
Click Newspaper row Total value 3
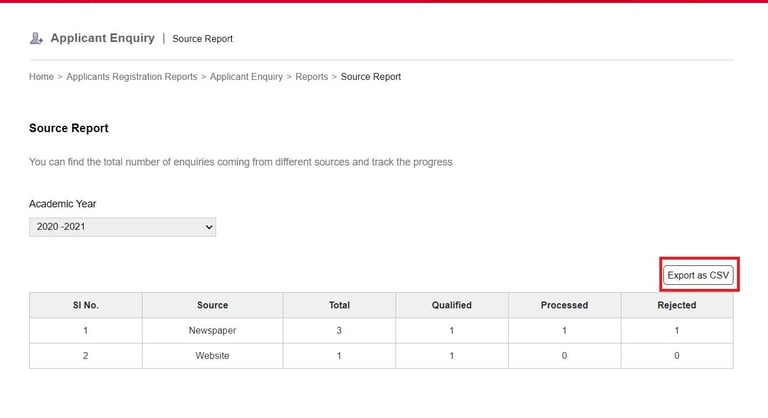click(339, 330)
